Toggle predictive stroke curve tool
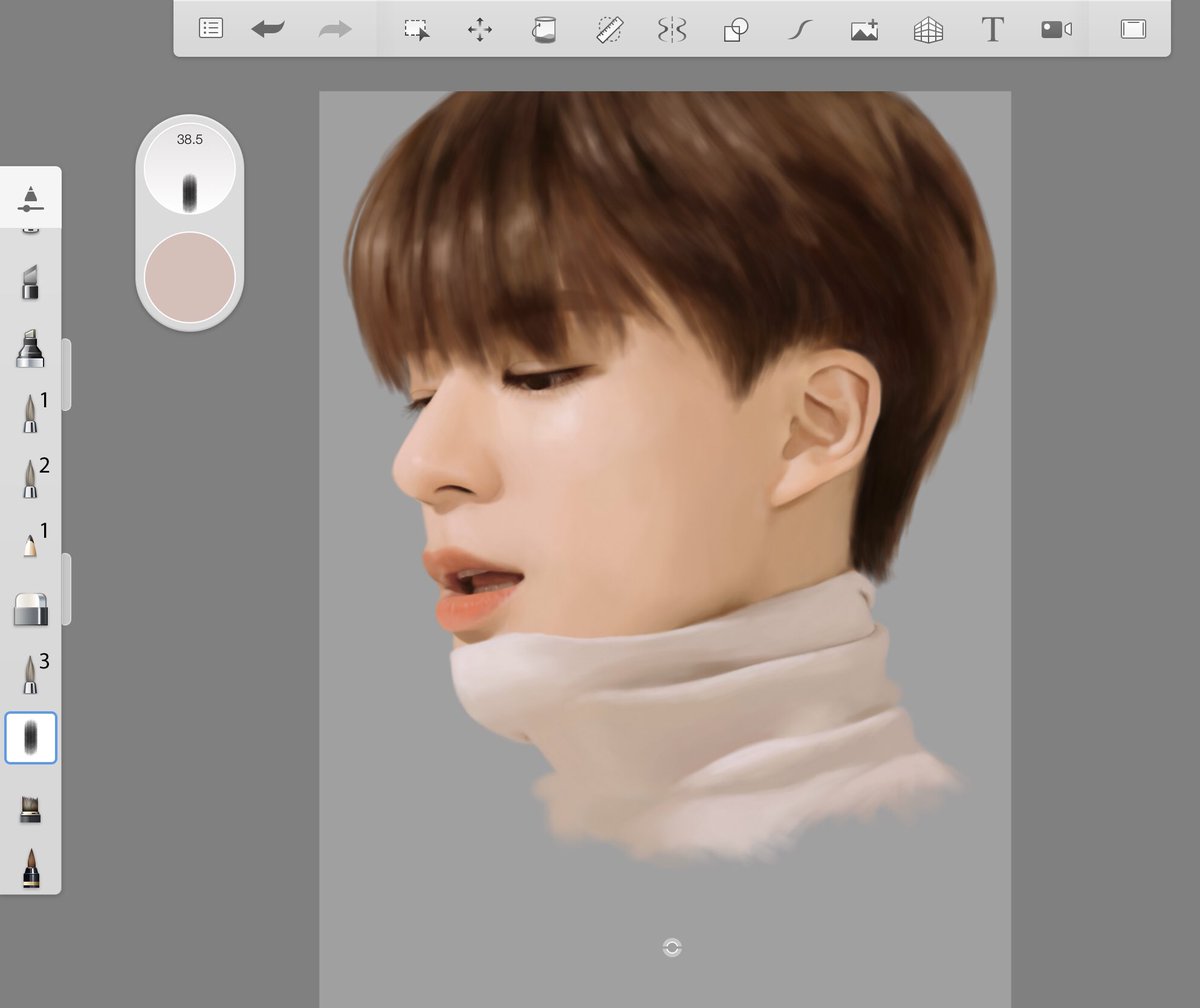 click(799, 30)
